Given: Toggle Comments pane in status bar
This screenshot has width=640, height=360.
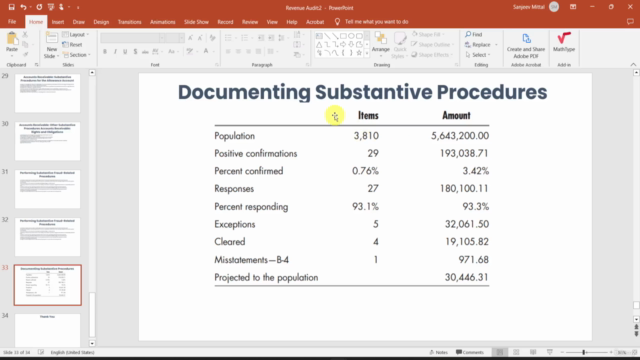Looking at the screenshot, I should point(470,352).
